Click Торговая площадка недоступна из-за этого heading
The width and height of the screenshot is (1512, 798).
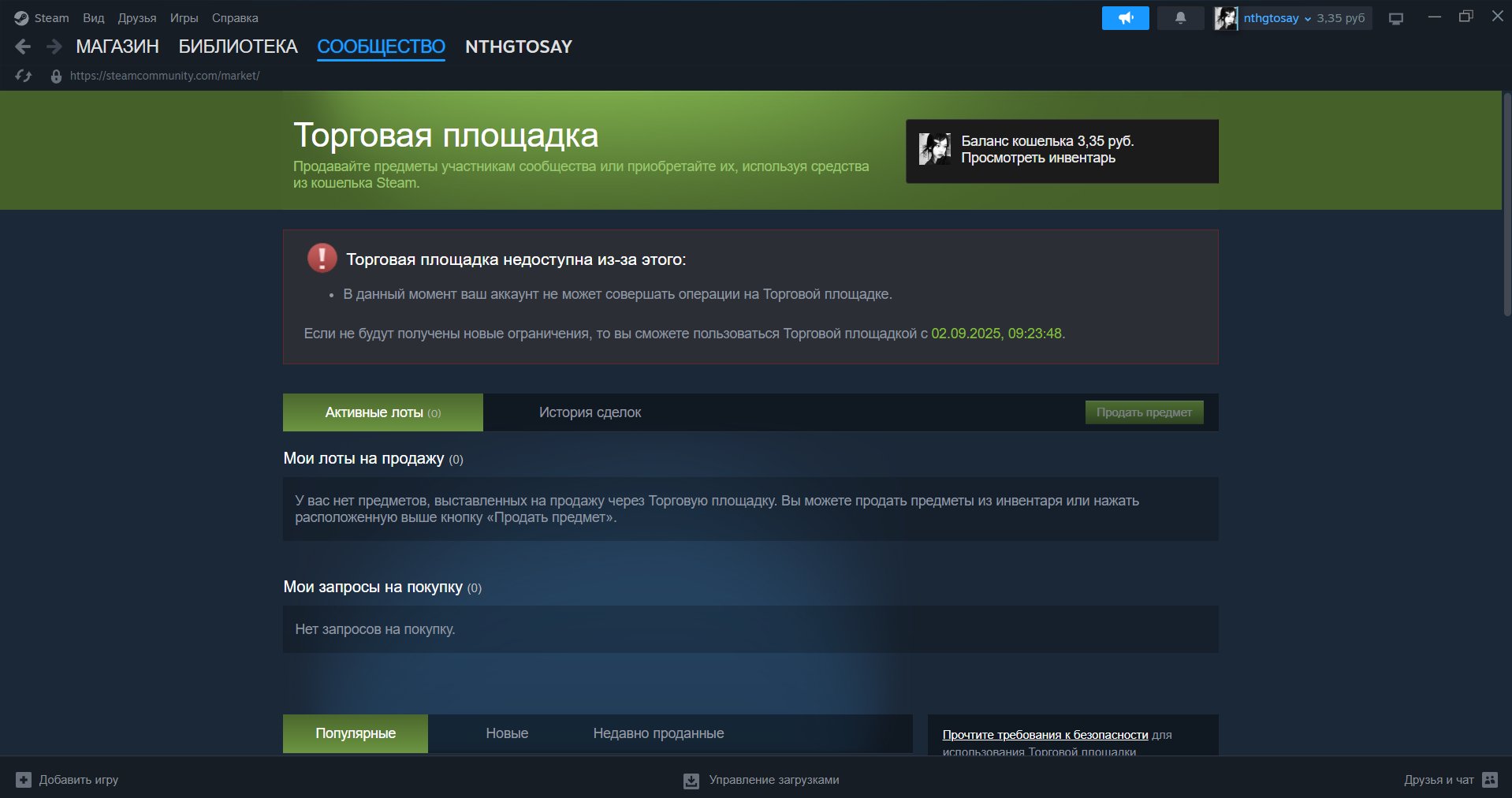click(x=516, y=259)
